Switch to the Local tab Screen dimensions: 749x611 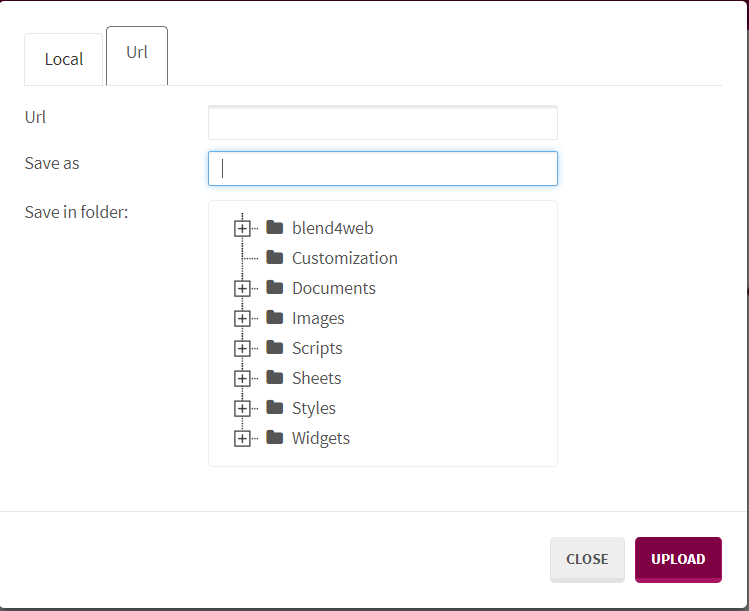point(64,60)
